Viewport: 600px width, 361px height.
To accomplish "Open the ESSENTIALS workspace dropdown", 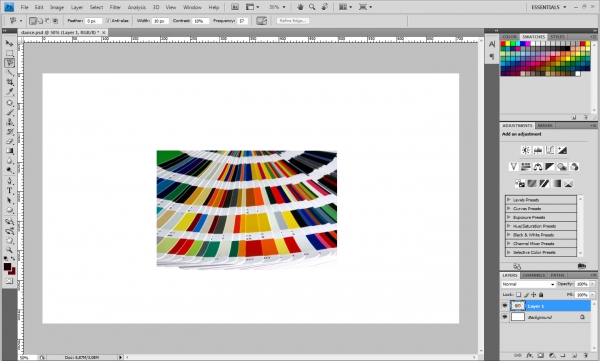I will point(548,7).
